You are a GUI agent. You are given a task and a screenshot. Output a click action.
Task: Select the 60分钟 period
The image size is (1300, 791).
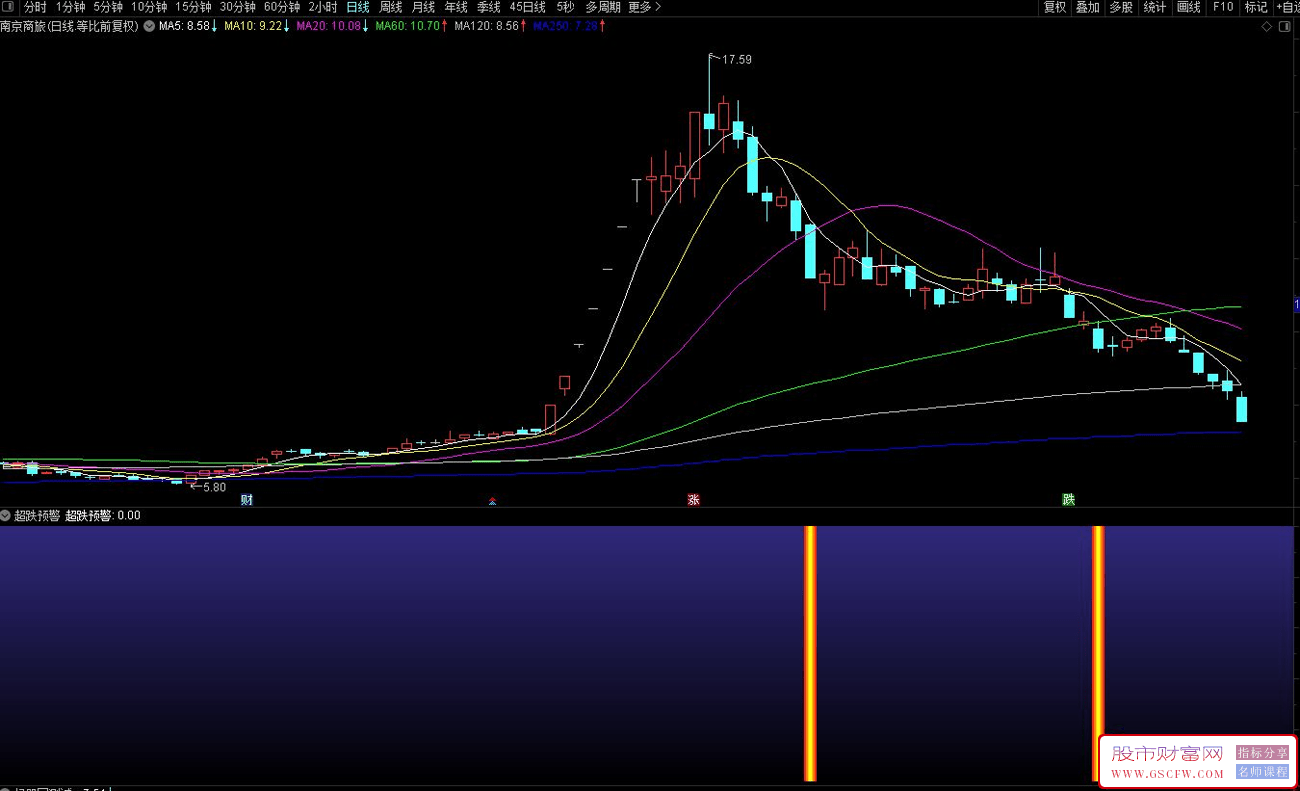[282, 7]
